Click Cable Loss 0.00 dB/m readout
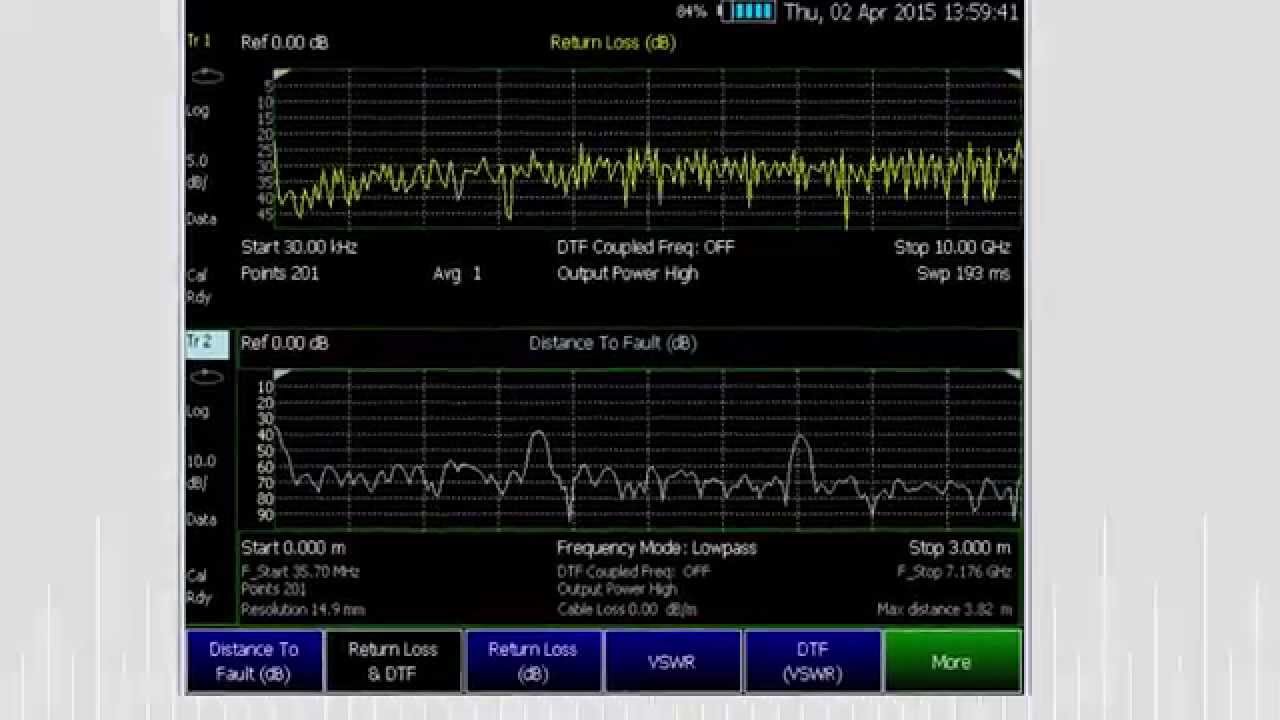Image resolution: width=1280 pixels, height=720 pixels. pos(627,609)
